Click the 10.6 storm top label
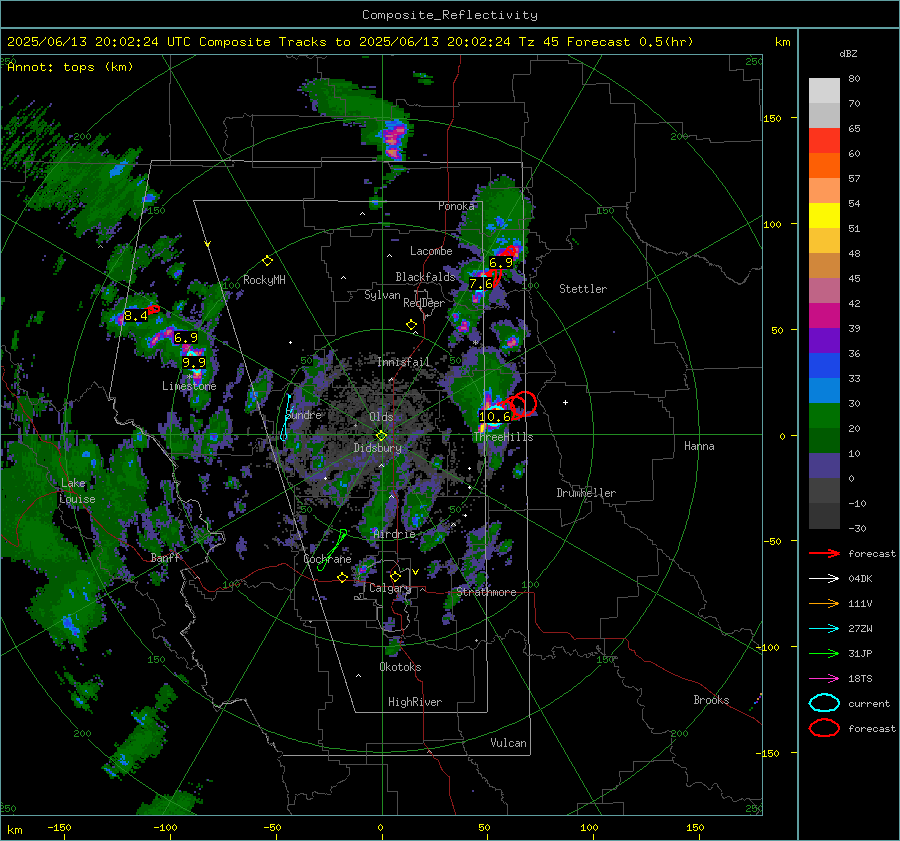 pos(495,417)
